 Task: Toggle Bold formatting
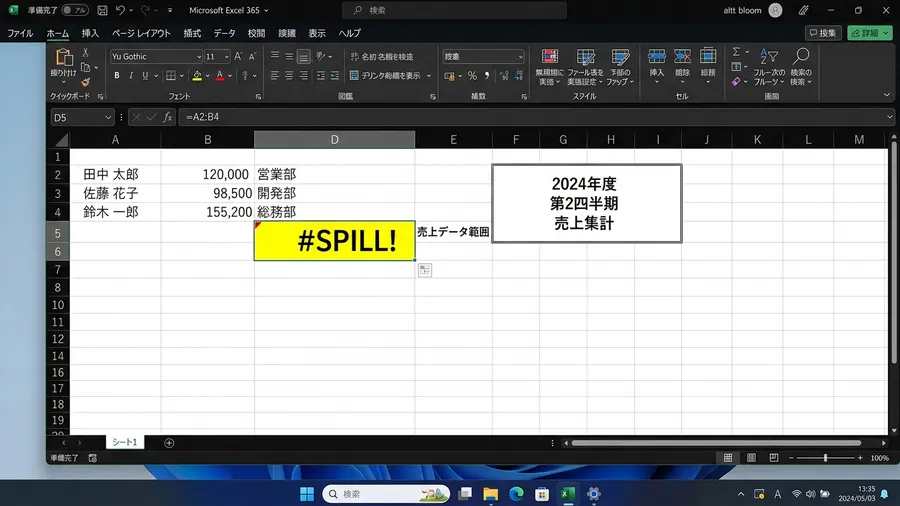click(x=117, y=76)
